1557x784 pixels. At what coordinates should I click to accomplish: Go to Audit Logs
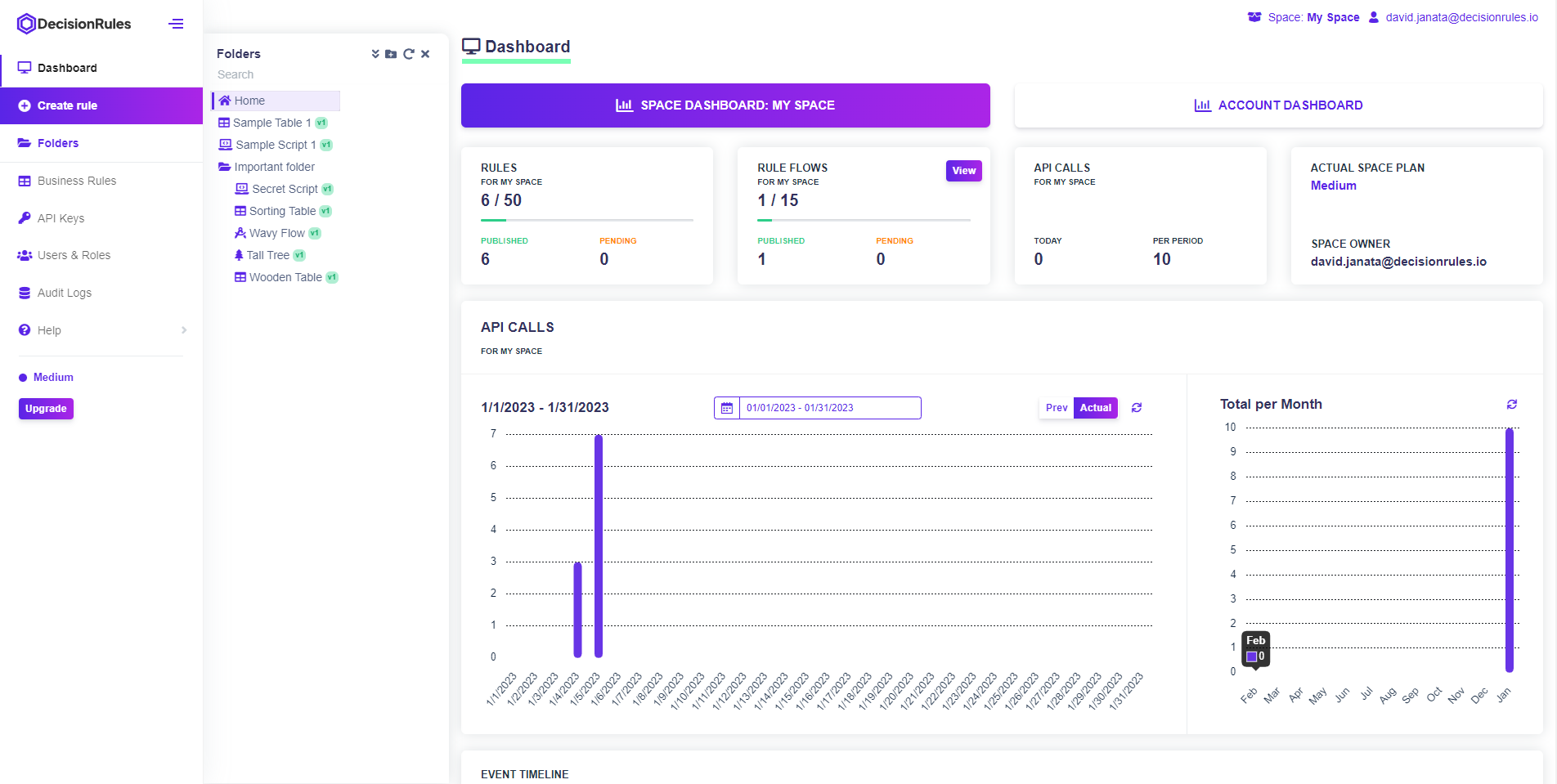pos(65,293)
